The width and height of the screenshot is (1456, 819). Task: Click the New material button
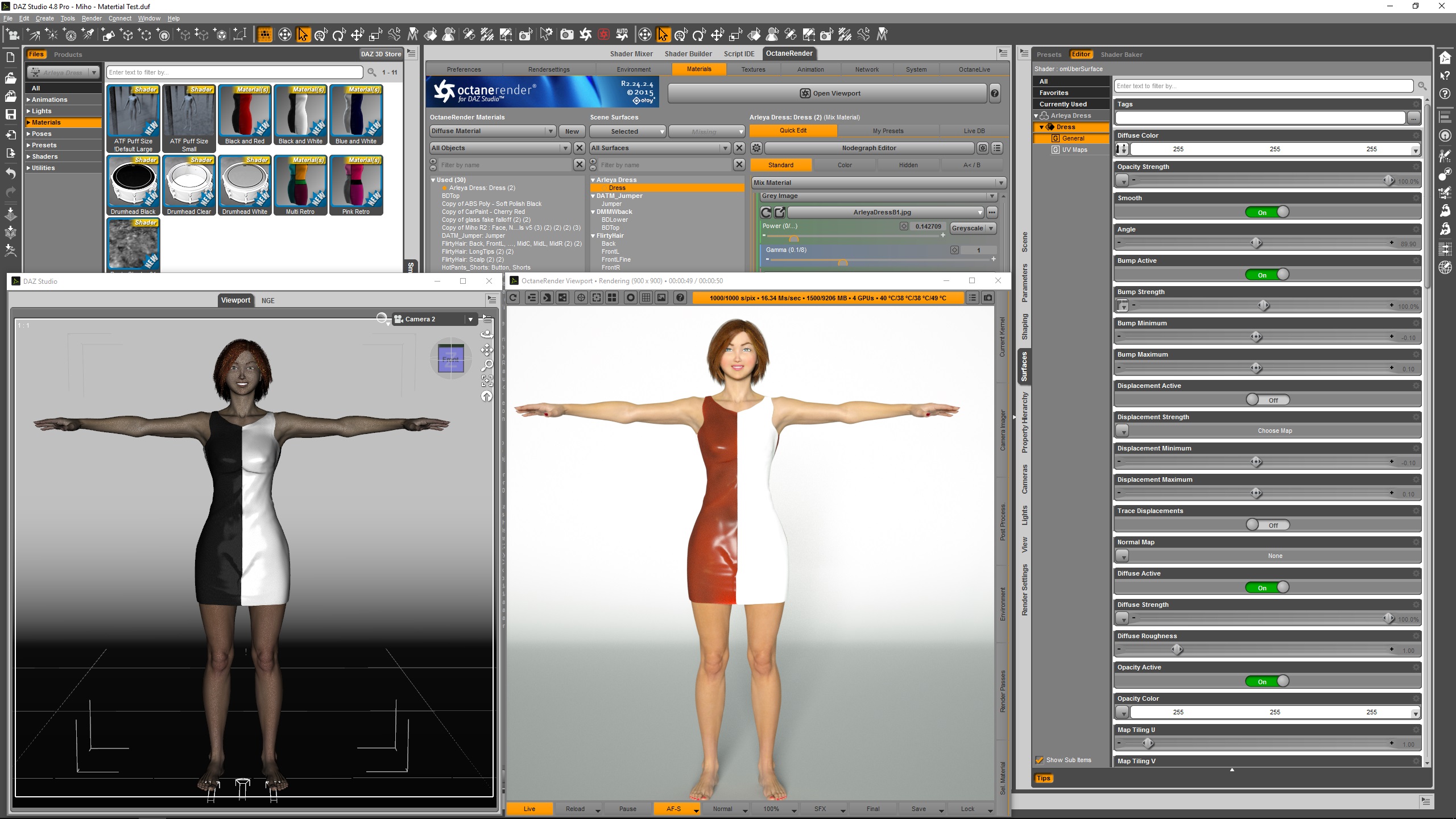(x=572, y=131)
